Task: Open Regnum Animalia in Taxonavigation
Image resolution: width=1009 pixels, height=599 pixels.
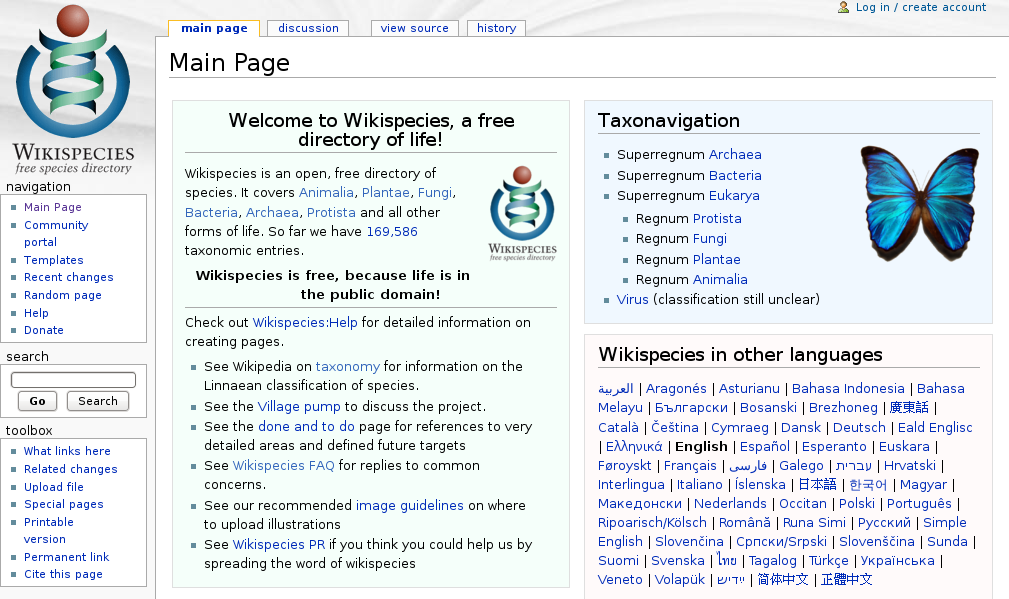Action: [720, 280]
